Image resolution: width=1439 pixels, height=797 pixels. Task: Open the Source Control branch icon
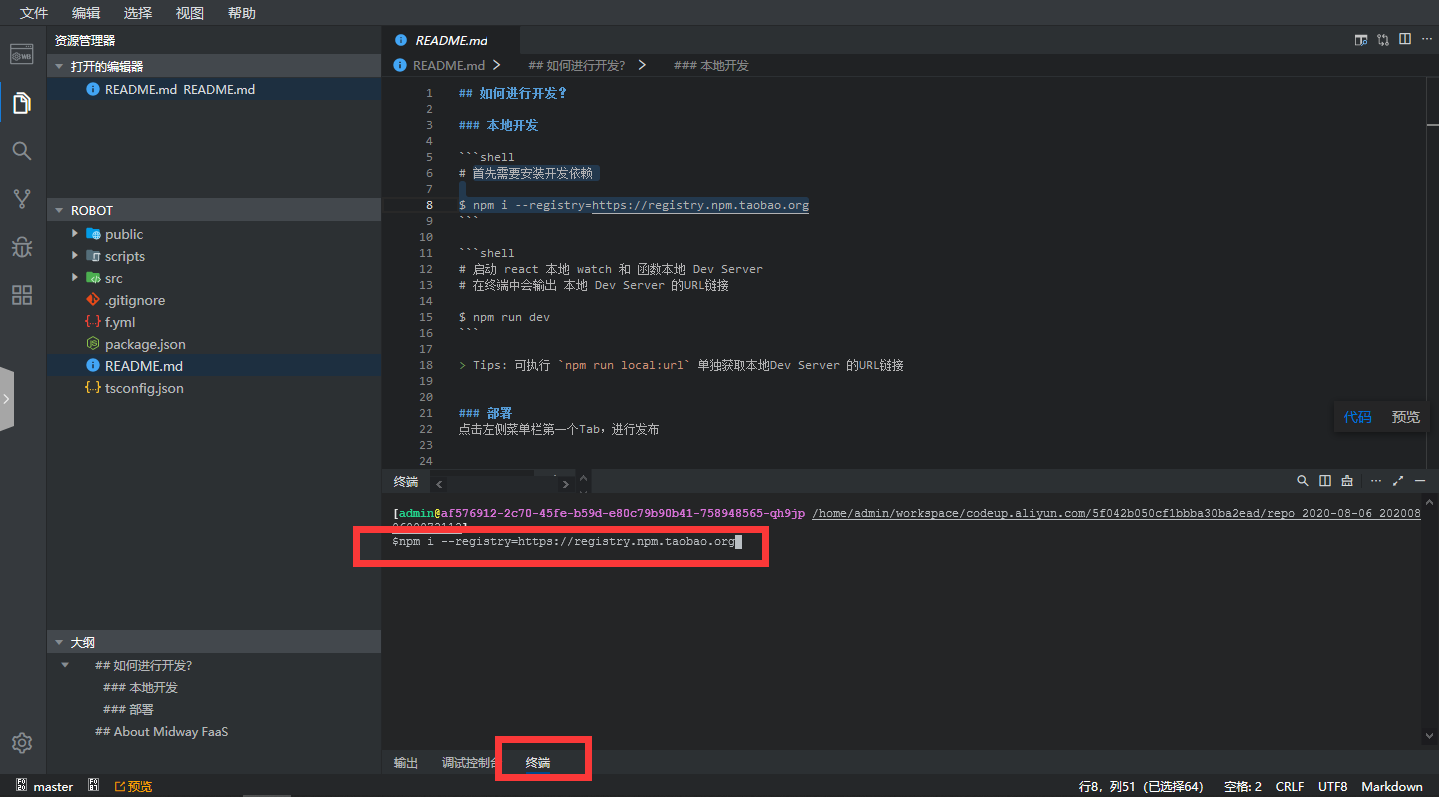[22, 199]
